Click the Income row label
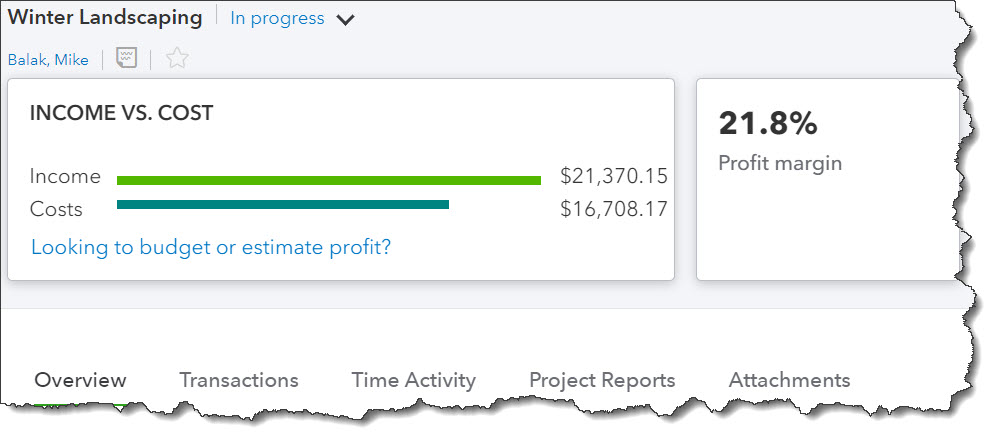The width and height of the screenshot is (998, 442). click(x=65, y=177)
